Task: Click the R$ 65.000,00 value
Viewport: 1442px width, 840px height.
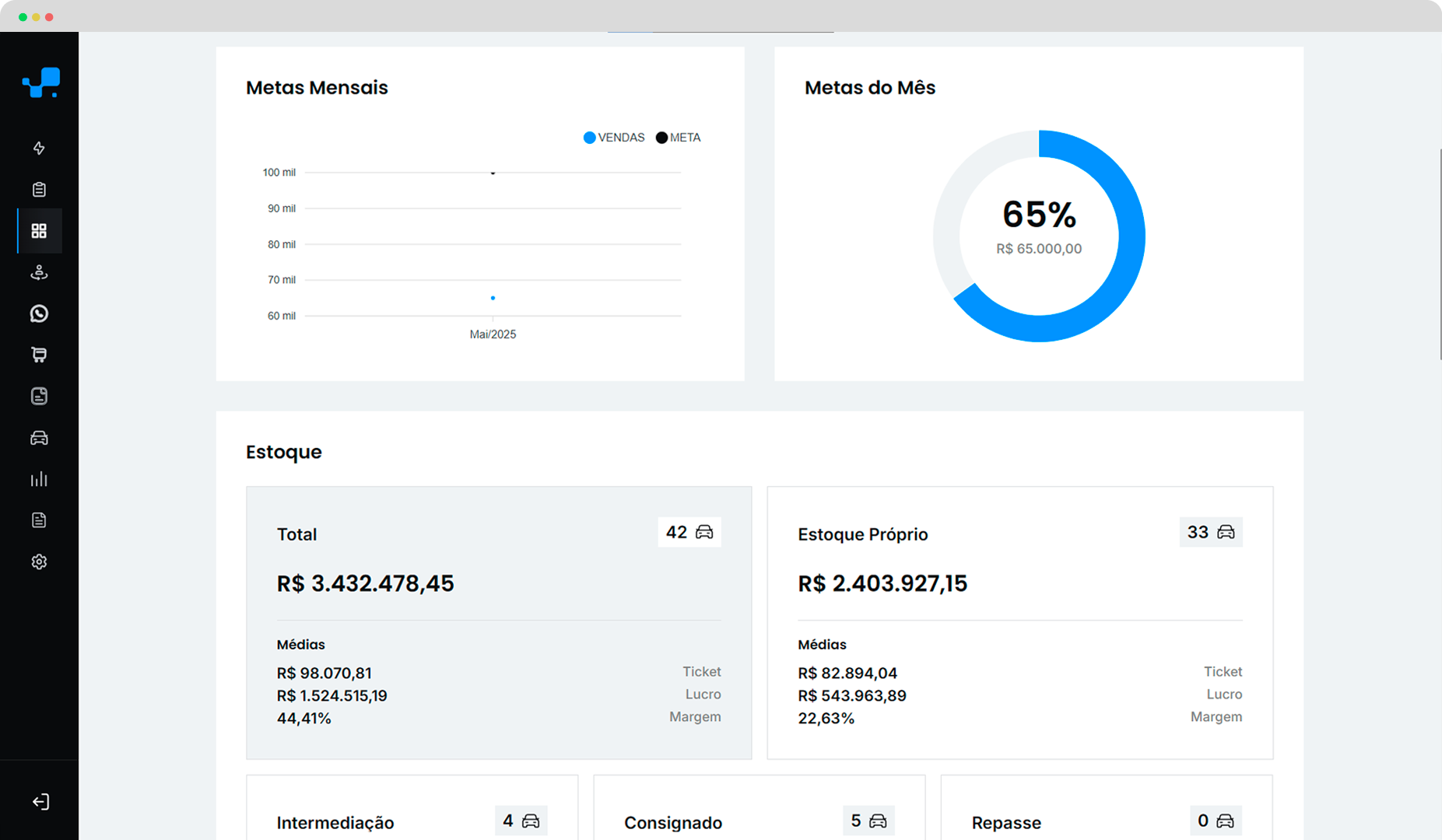Action: click(1039, 249)
